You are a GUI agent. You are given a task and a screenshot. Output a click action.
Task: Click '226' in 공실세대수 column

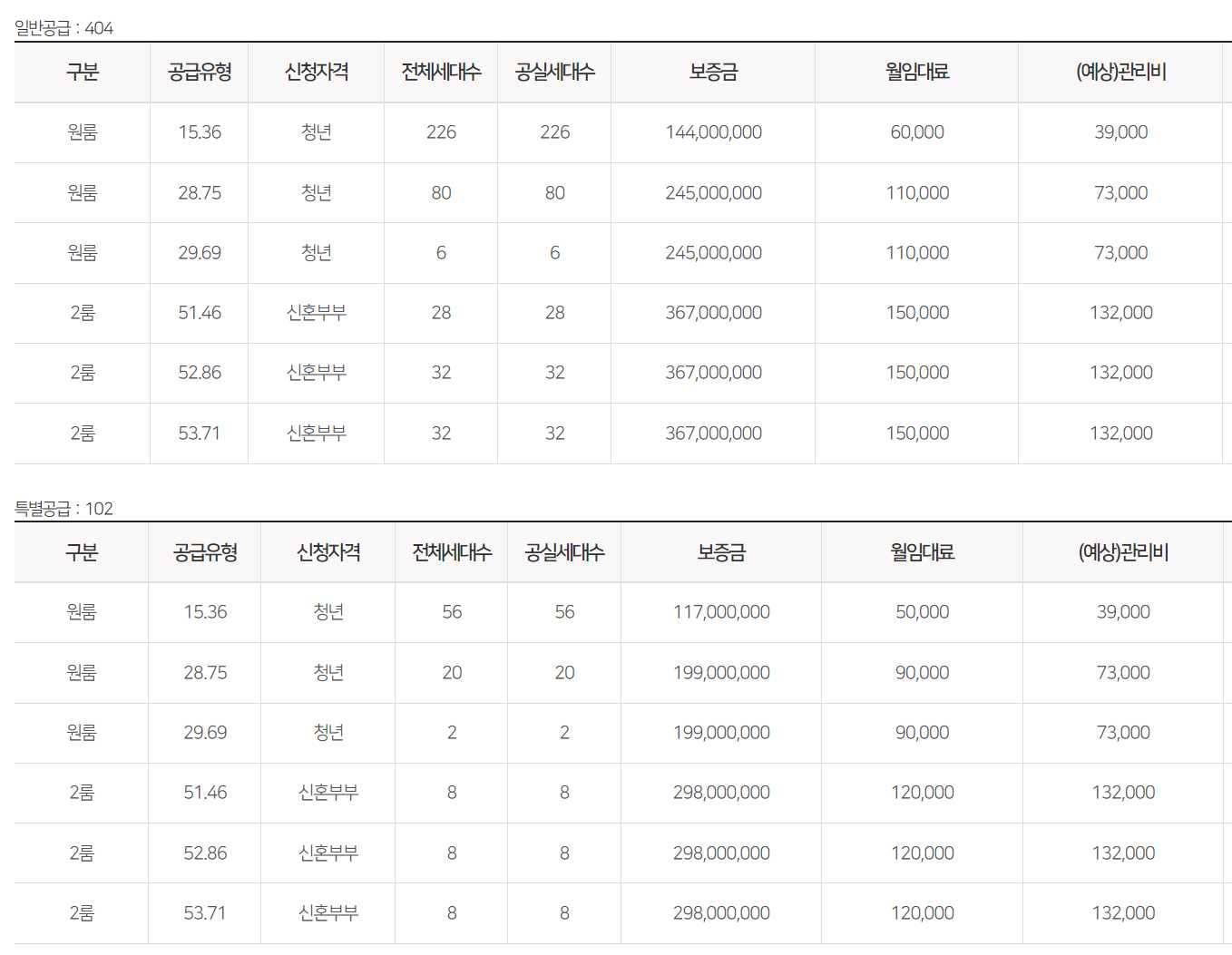[x=554, y=132]
